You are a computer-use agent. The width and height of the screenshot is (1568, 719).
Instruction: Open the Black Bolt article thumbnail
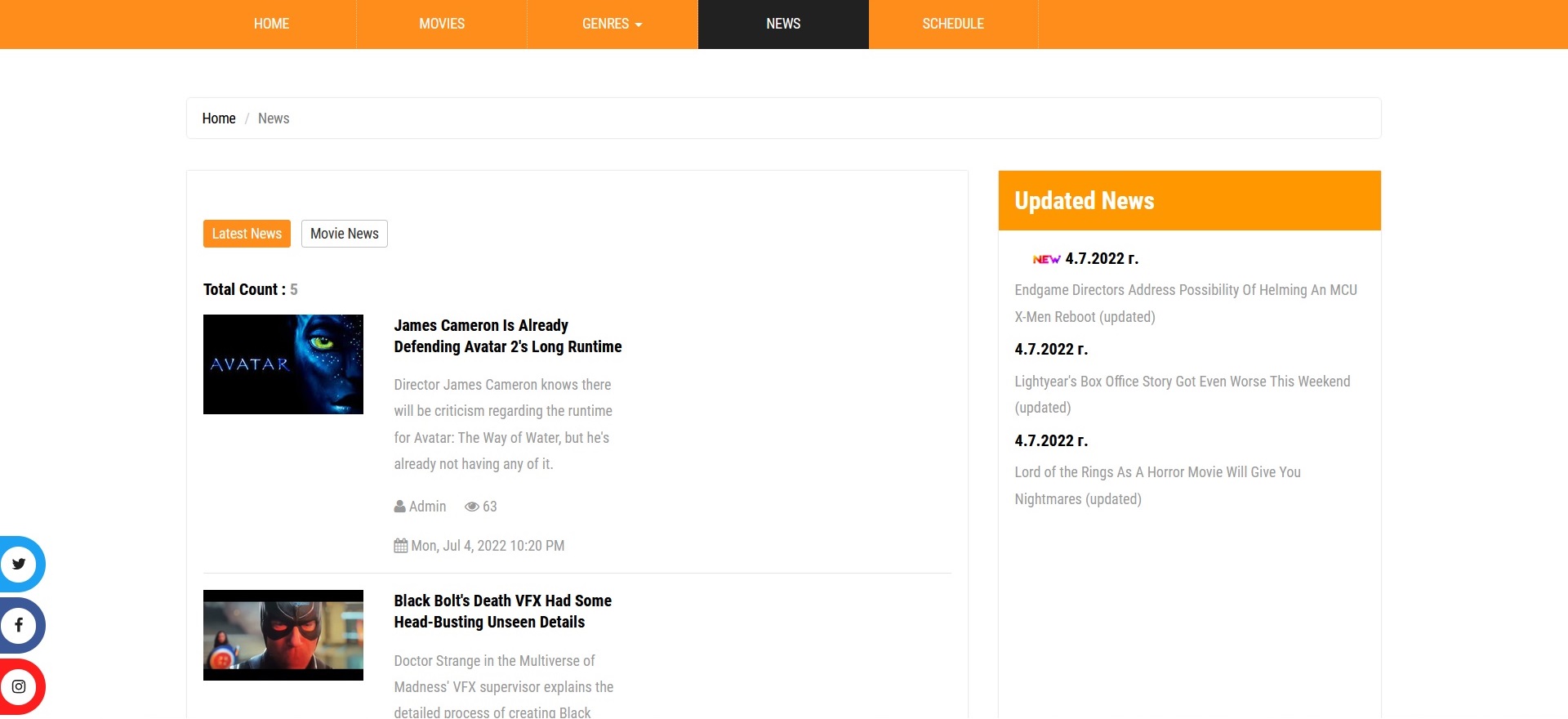click(x=283, y=635)
